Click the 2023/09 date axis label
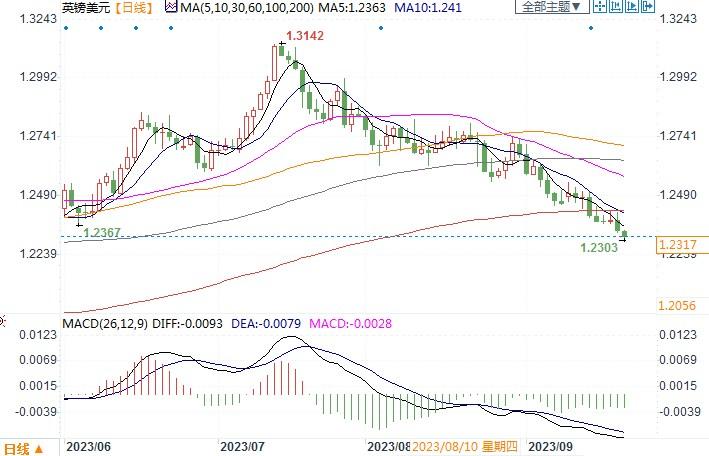709x456 pixels. point(550,447)
